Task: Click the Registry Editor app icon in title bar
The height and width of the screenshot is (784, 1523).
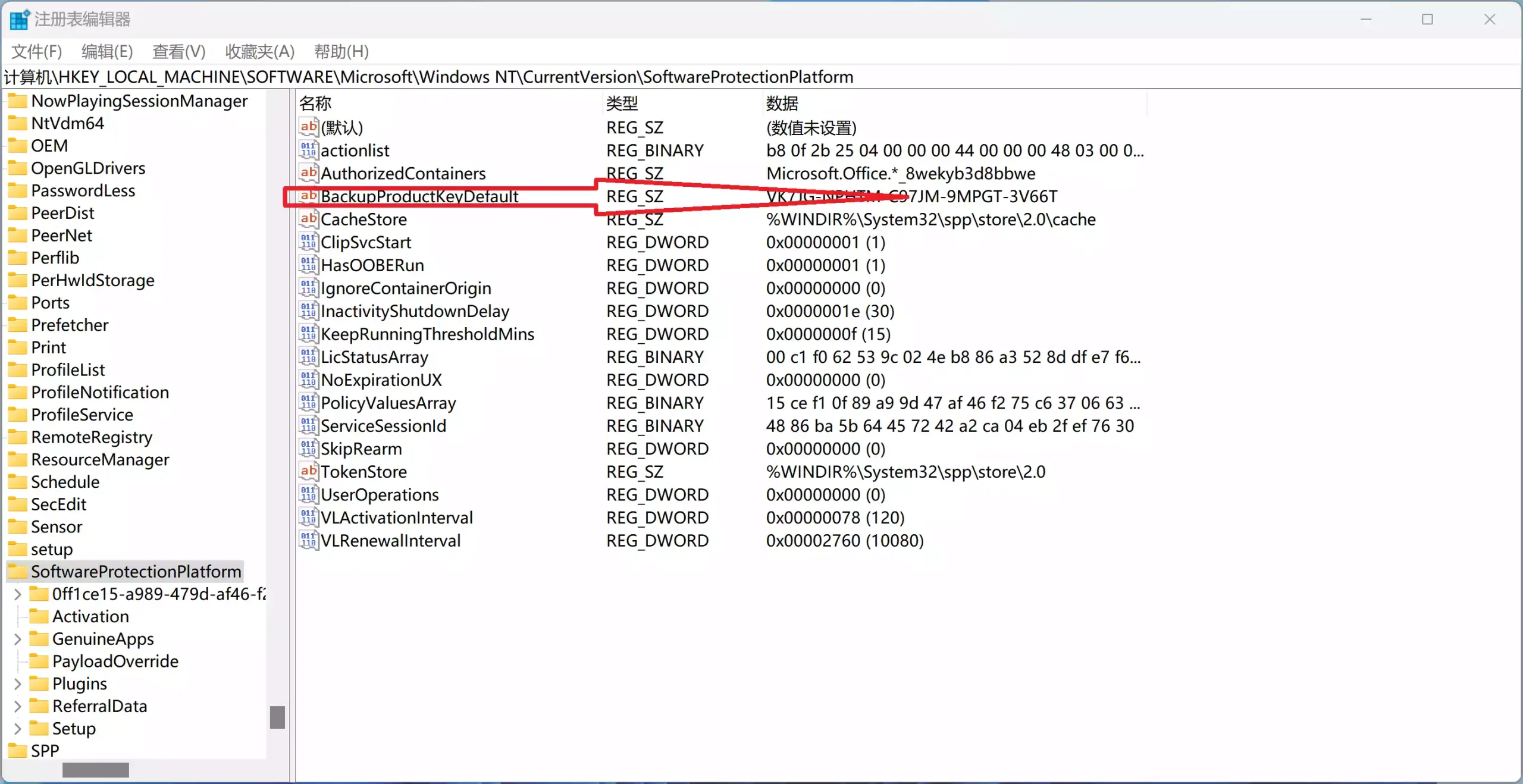Action: point(18,19)
